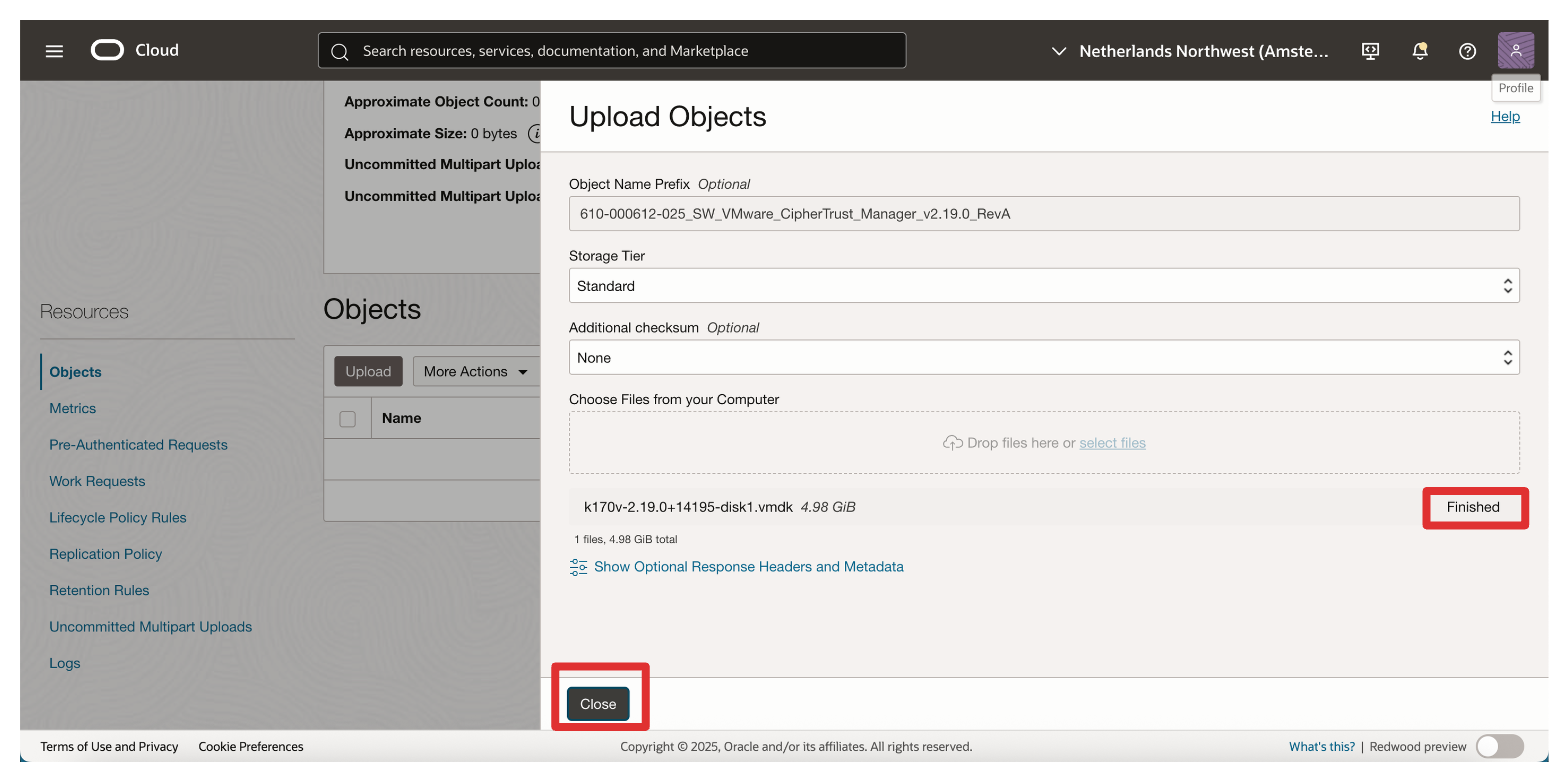1568x782 pixels.
Task: Open the Cloud Shell developer tools icon
Action: pos(1371,51)
